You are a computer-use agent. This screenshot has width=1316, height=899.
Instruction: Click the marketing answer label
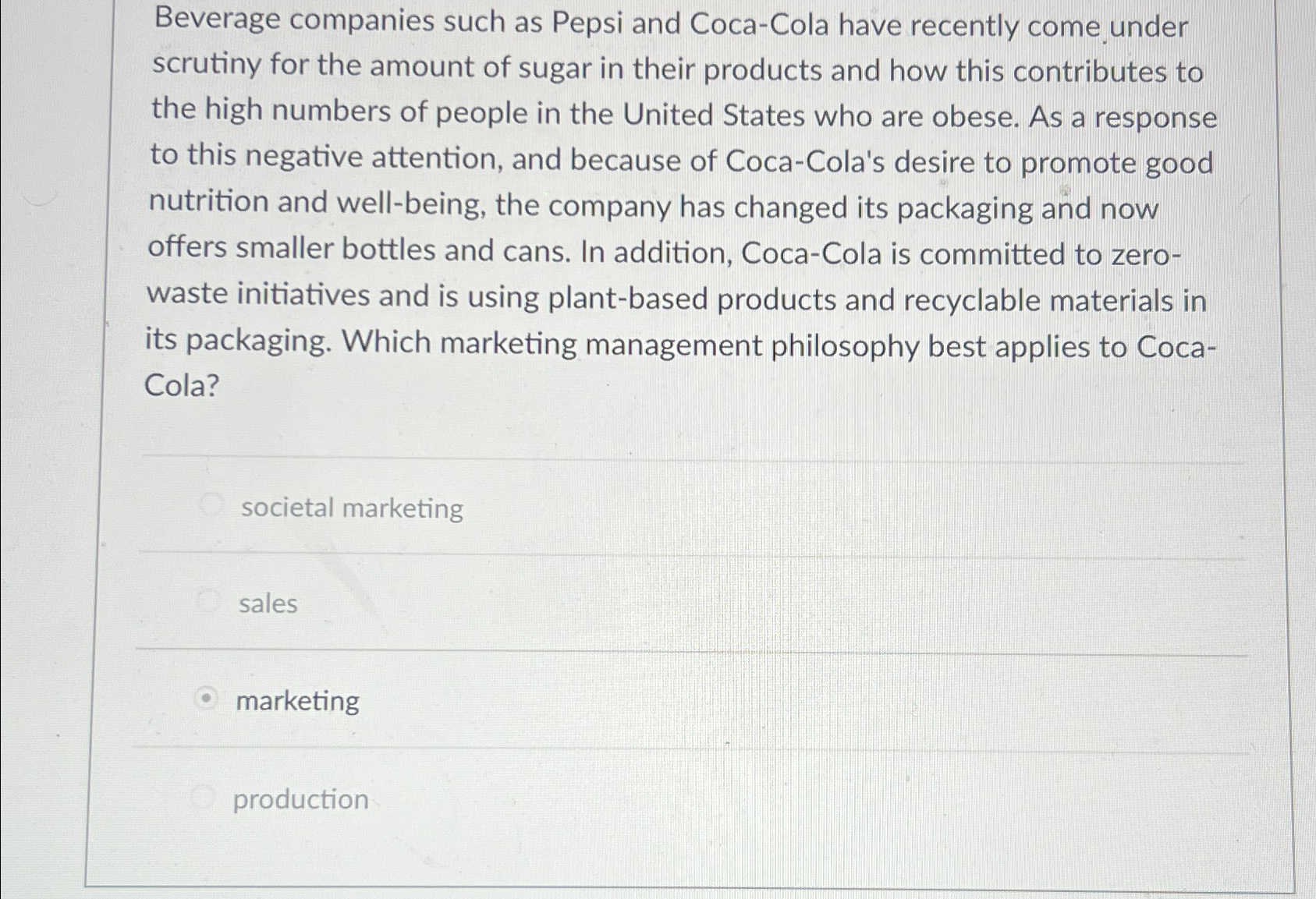tap(297, 701)
